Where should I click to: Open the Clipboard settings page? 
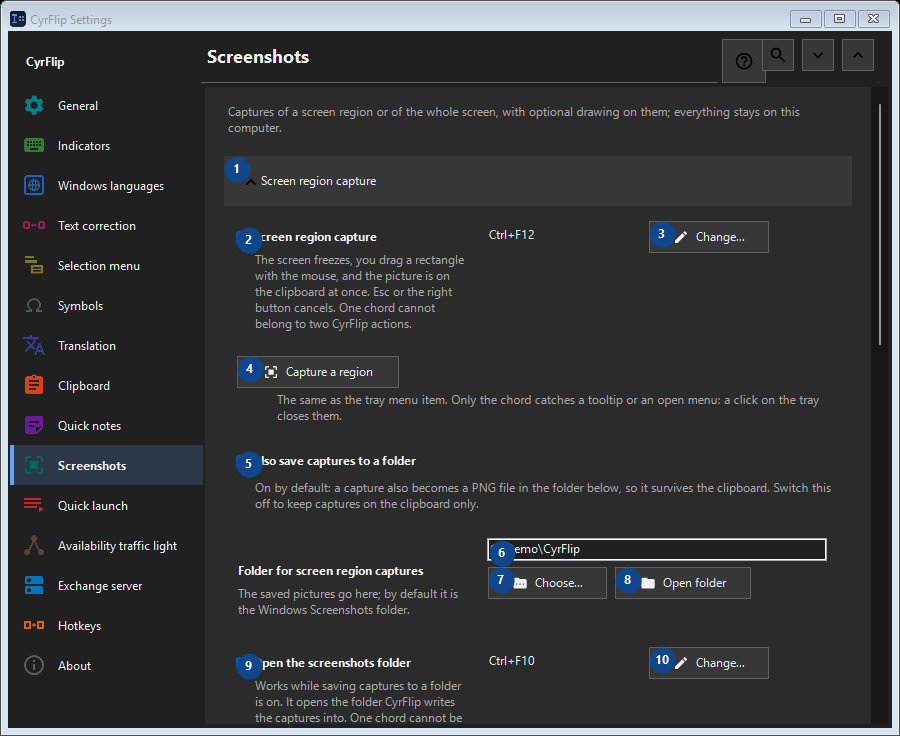[x=106, y=386]
